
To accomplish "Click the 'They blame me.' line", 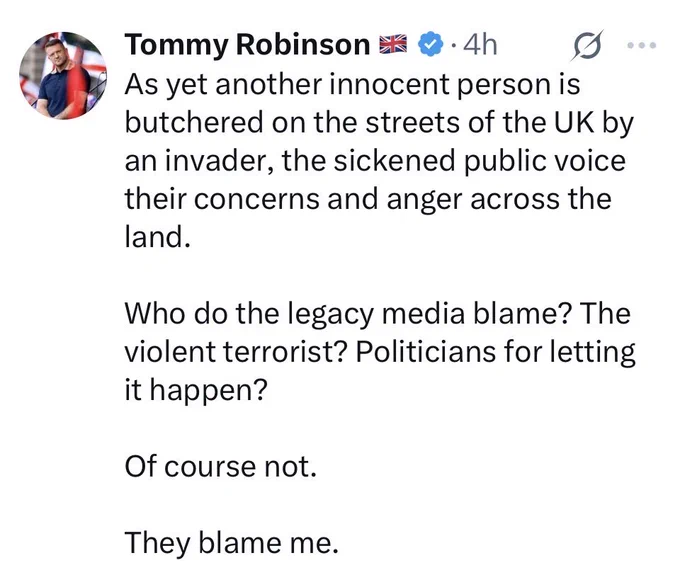I will click(231, 544).
